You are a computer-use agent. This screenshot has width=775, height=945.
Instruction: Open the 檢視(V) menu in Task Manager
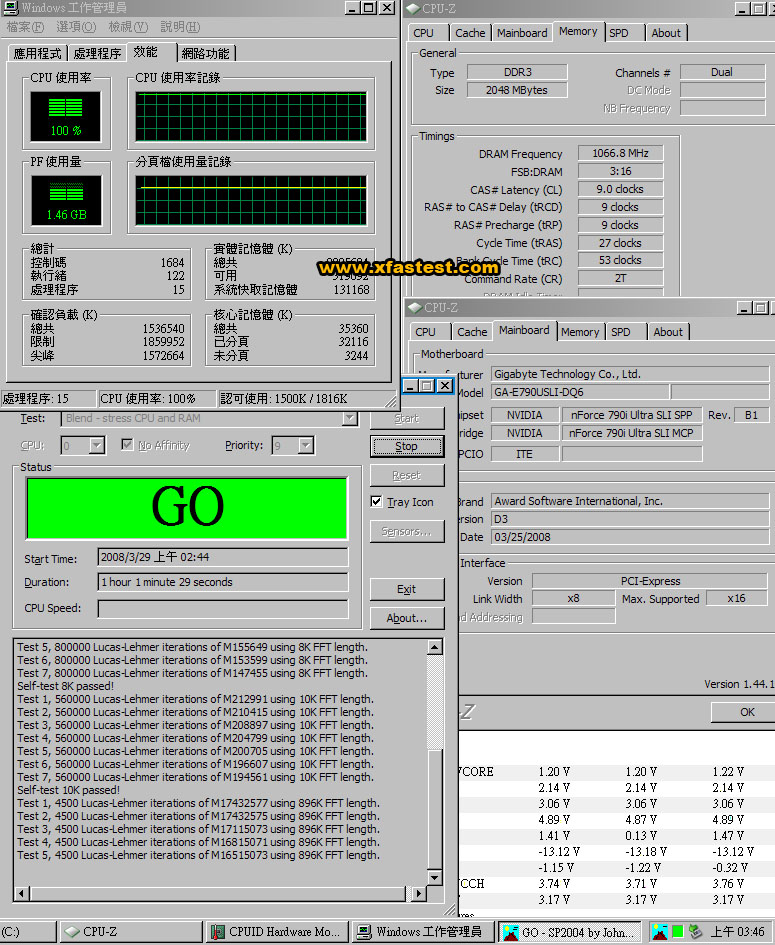[127, 27]
